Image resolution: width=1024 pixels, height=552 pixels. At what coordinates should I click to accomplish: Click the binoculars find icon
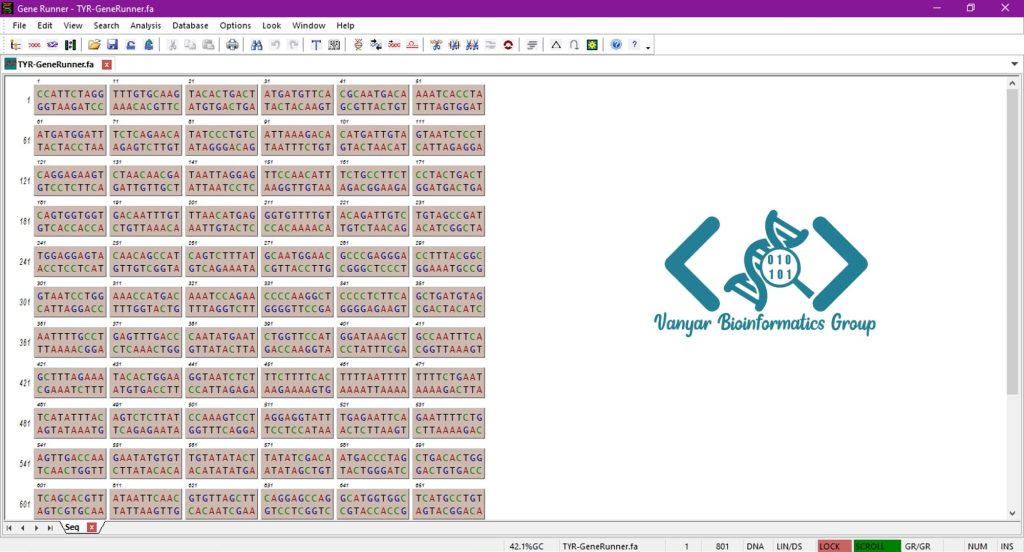click(257, 44)
